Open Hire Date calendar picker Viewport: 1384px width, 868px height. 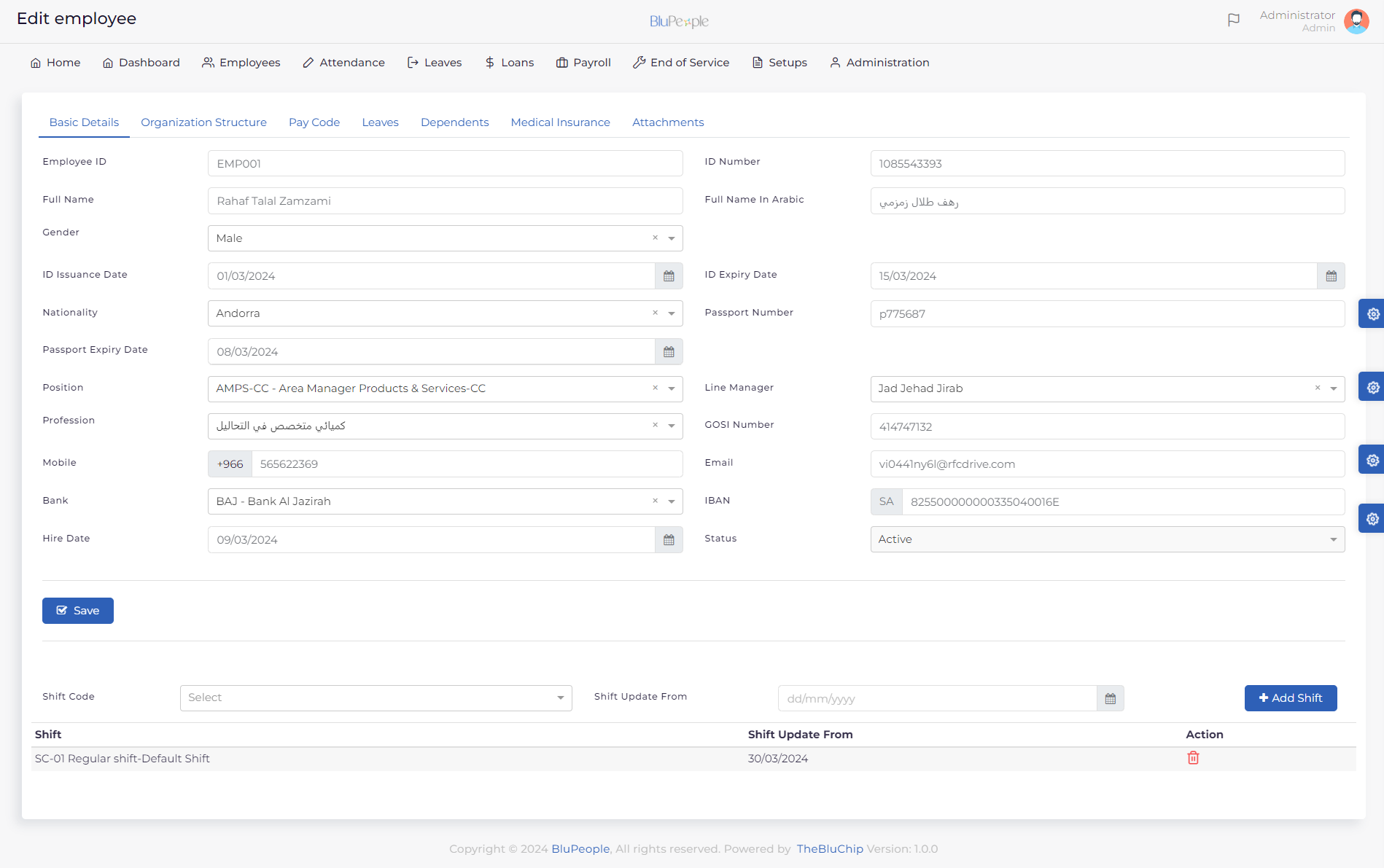(x=669, y=540)
